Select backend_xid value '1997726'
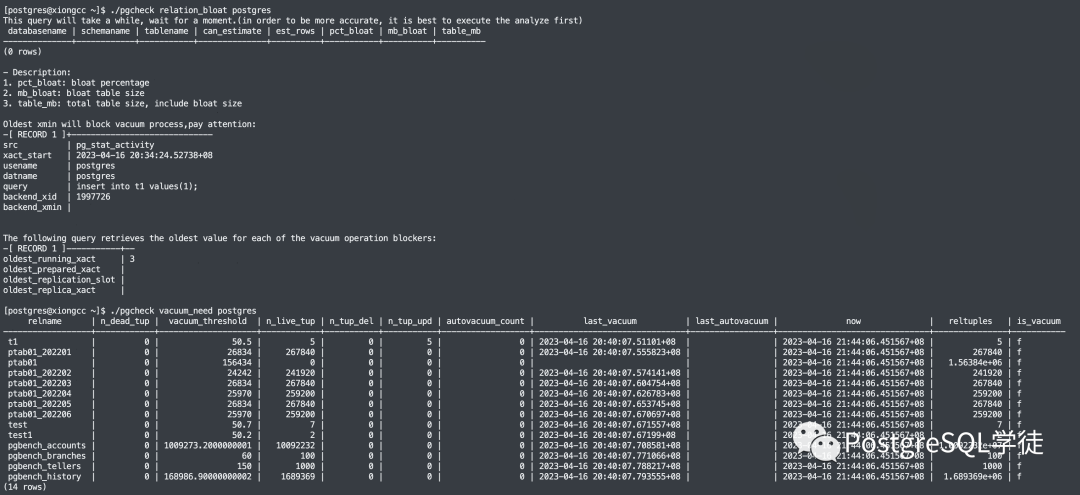This screenshot has width=1080, height=495. click(93, 197)
